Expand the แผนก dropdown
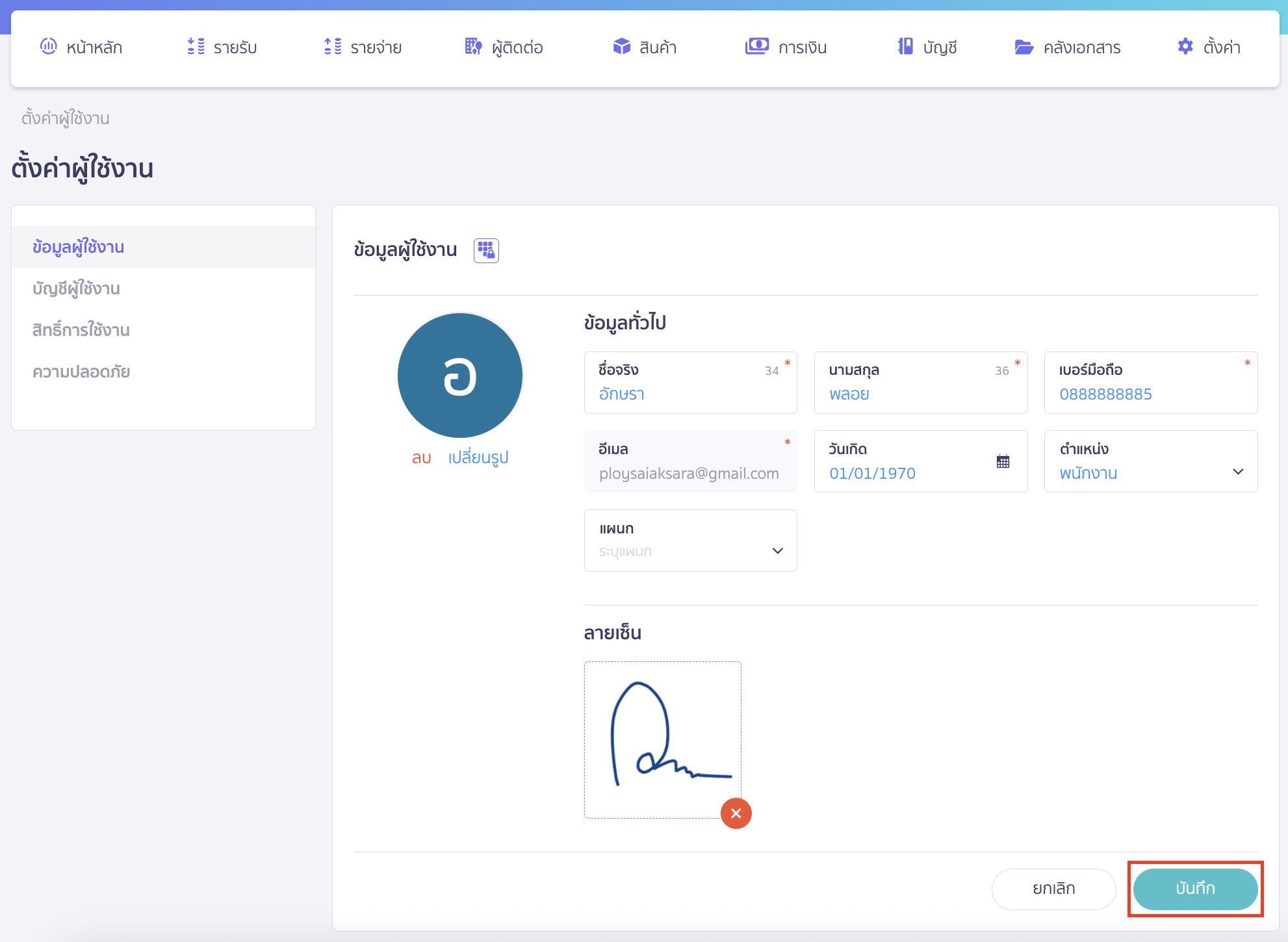The width and height of the screenshot is (1288, 942). coord(777,551)
